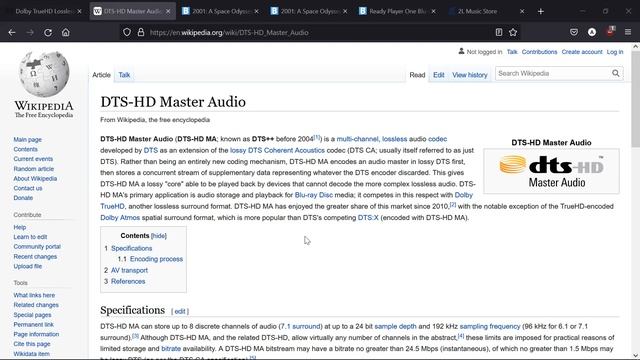Open the Create account link

582,52
